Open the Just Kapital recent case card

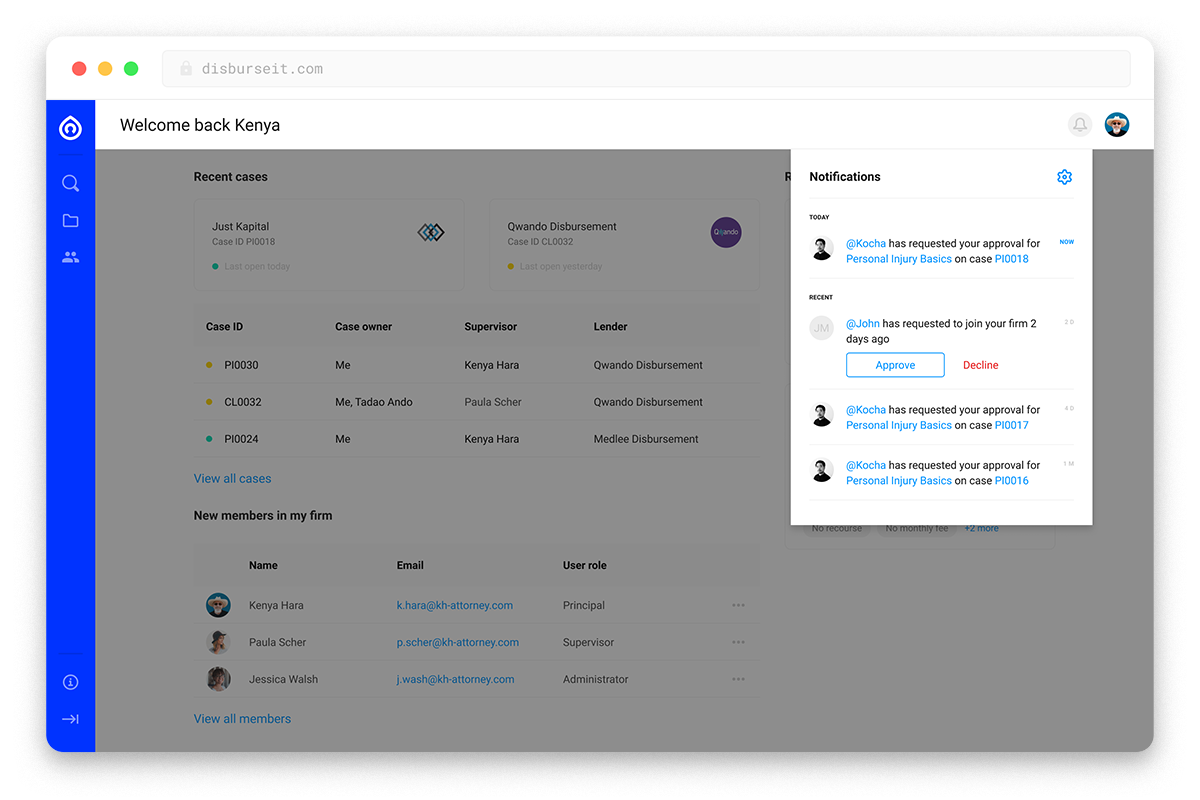point(328,244)
